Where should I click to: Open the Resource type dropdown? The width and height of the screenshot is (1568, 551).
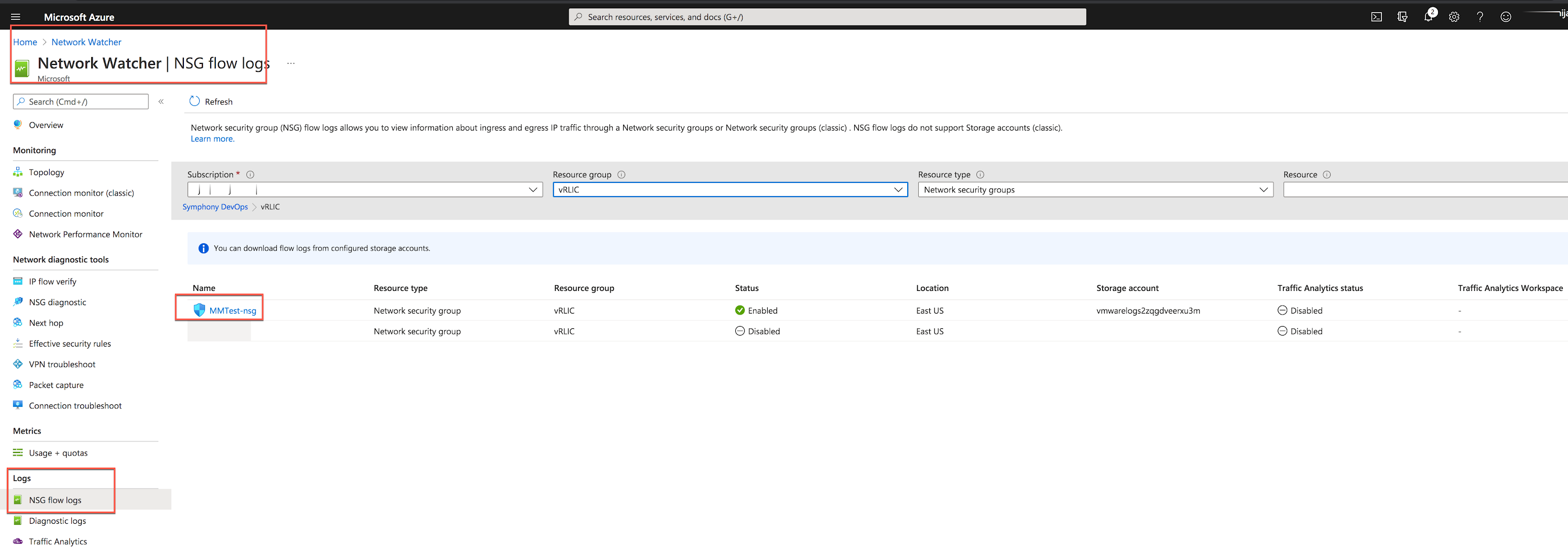(x=1095, y=190)
